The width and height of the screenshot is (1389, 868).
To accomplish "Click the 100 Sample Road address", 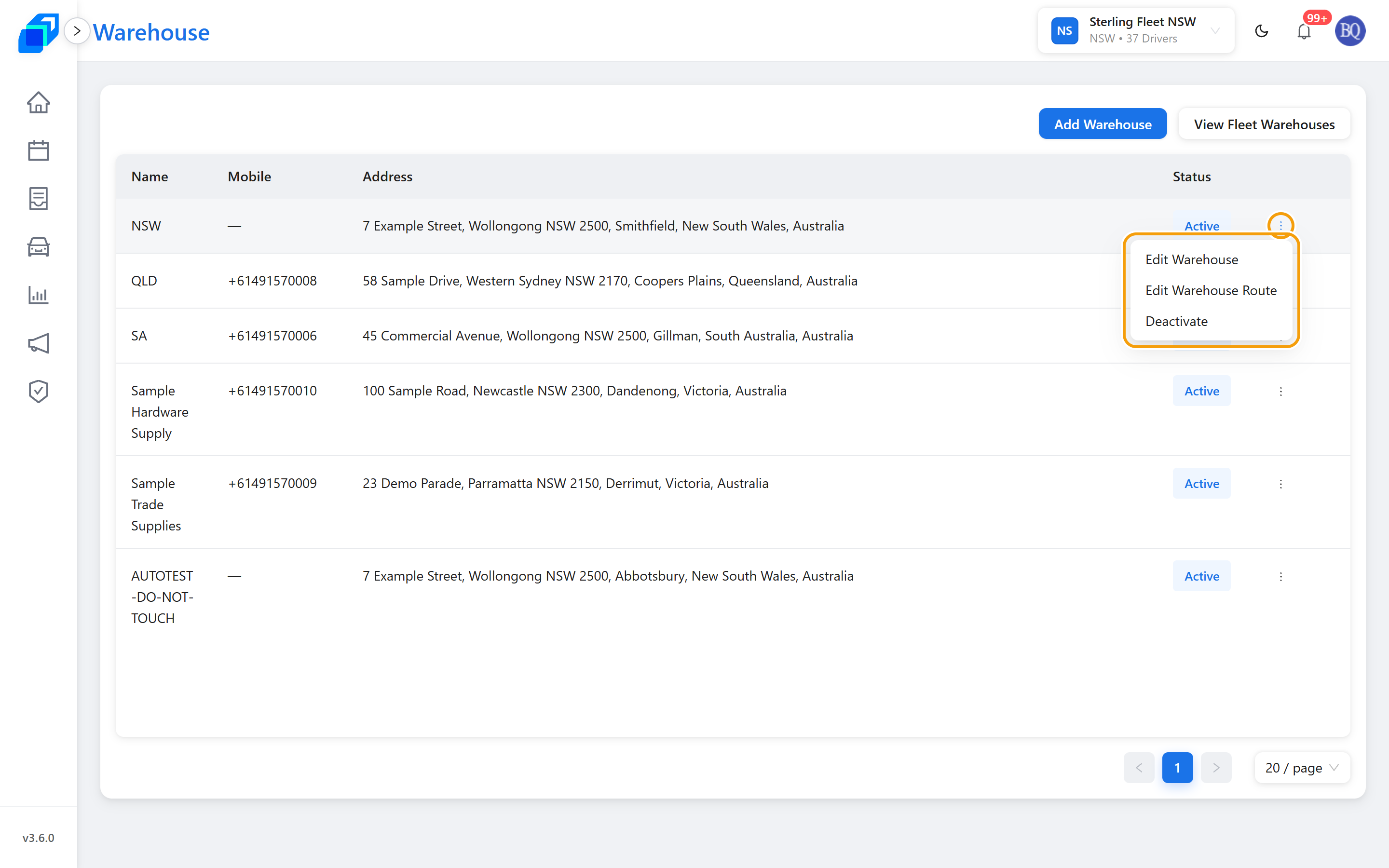I will tap(574, 391).
